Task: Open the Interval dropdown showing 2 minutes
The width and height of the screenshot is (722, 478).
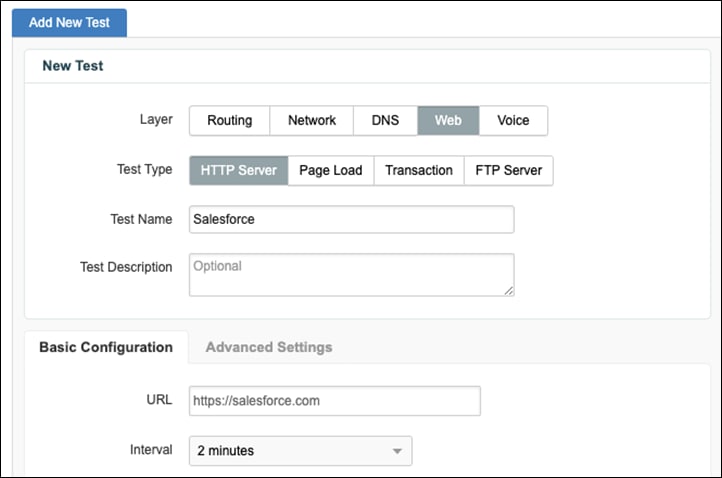Action: coord(301,451)
